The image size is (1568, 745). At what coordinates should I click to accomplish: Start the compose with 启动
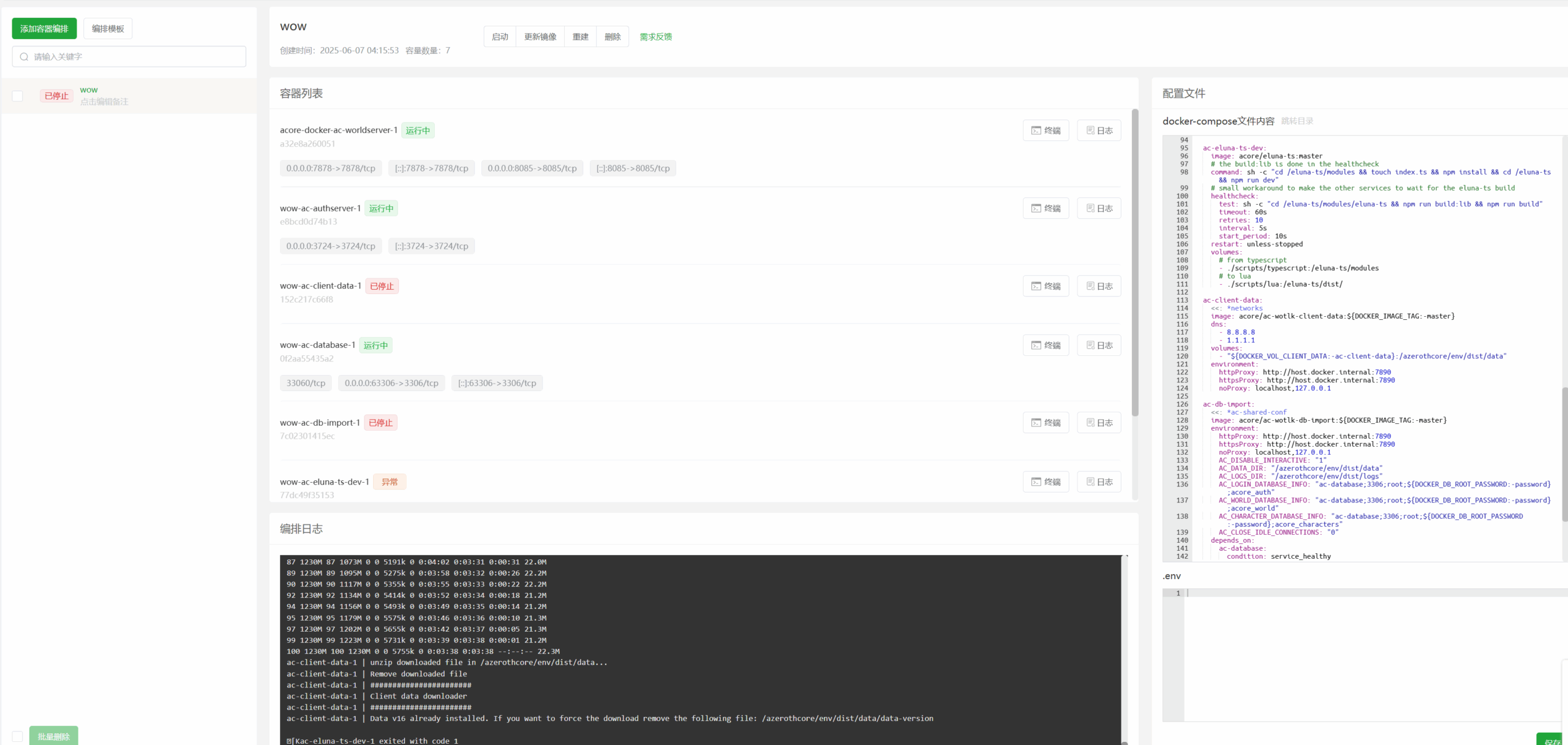[500, 37]
